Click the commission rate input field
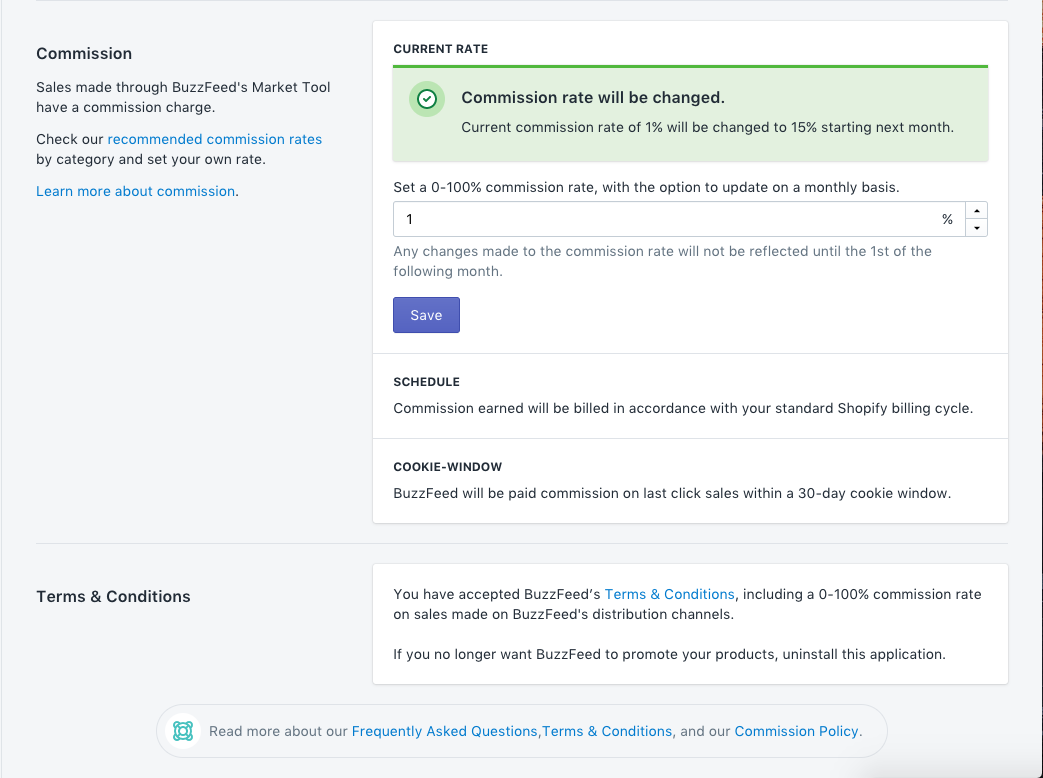The height and width of the screenshot is (778, 1043). (x=678, y=219)
